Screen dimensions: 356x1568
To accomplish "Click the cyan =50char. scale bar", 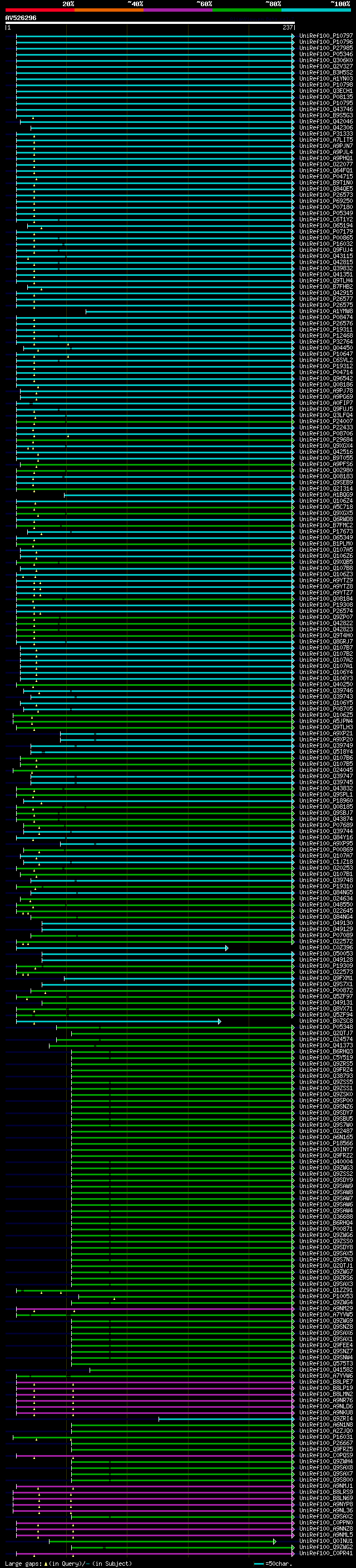I will [259, 1563].
